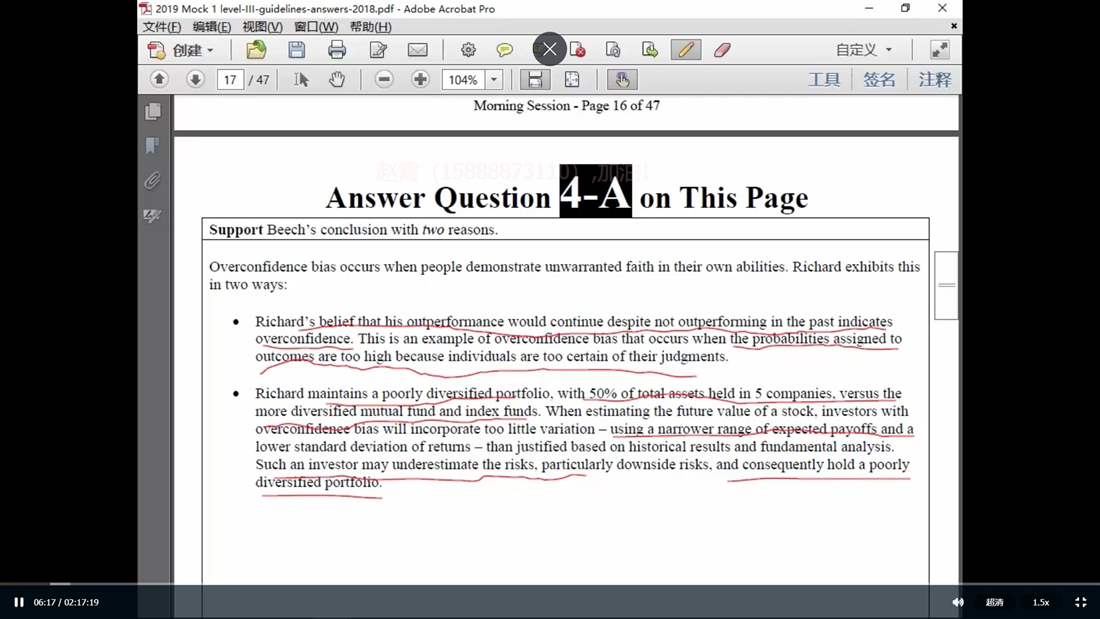Open the edit text pencil-page icon
This screenshot has height=619, width=1100.
(378, 50)
